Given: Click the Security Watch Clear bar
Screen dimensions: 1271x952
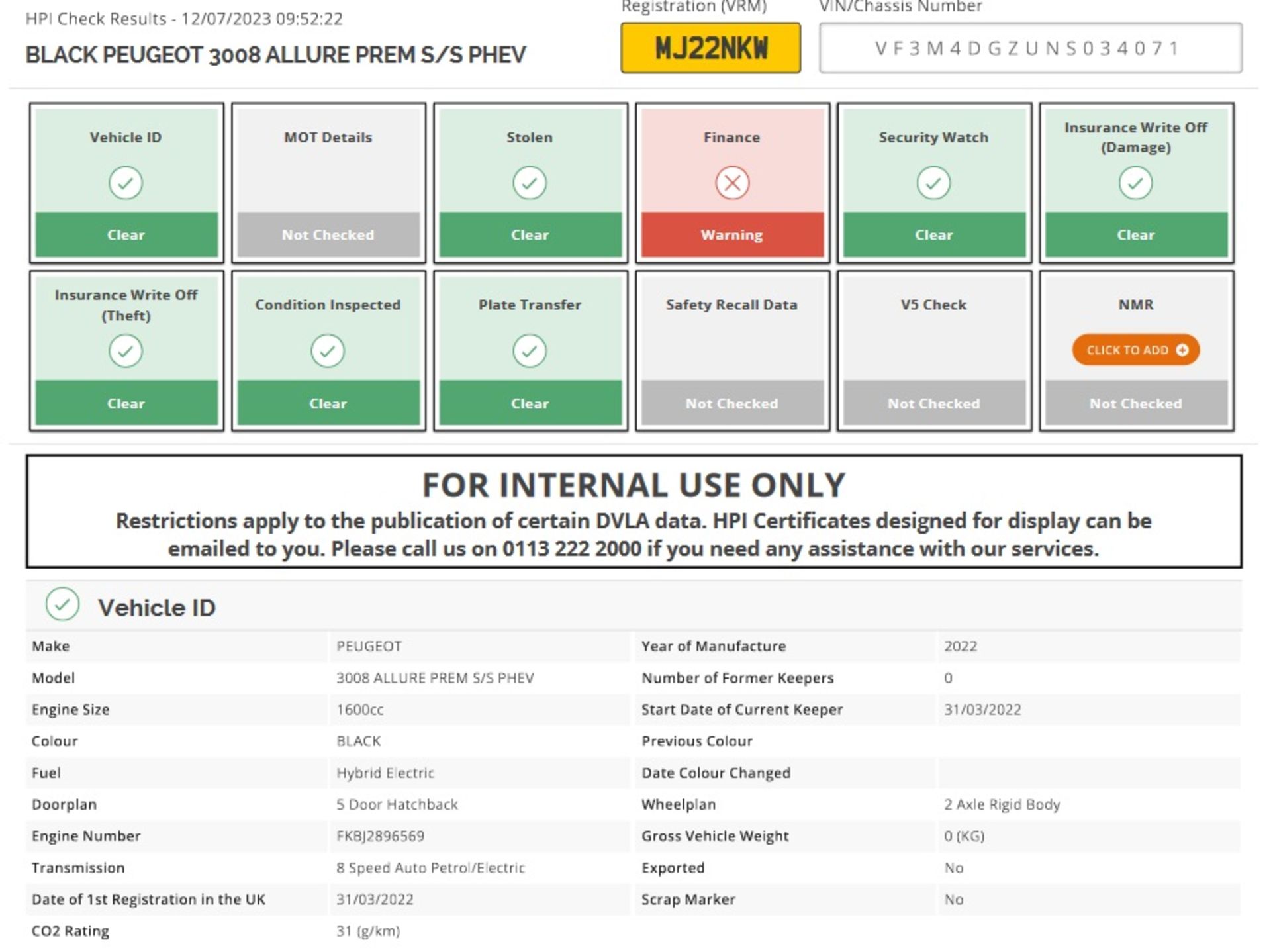Looking at the screenshot, I should pos(934,234).
